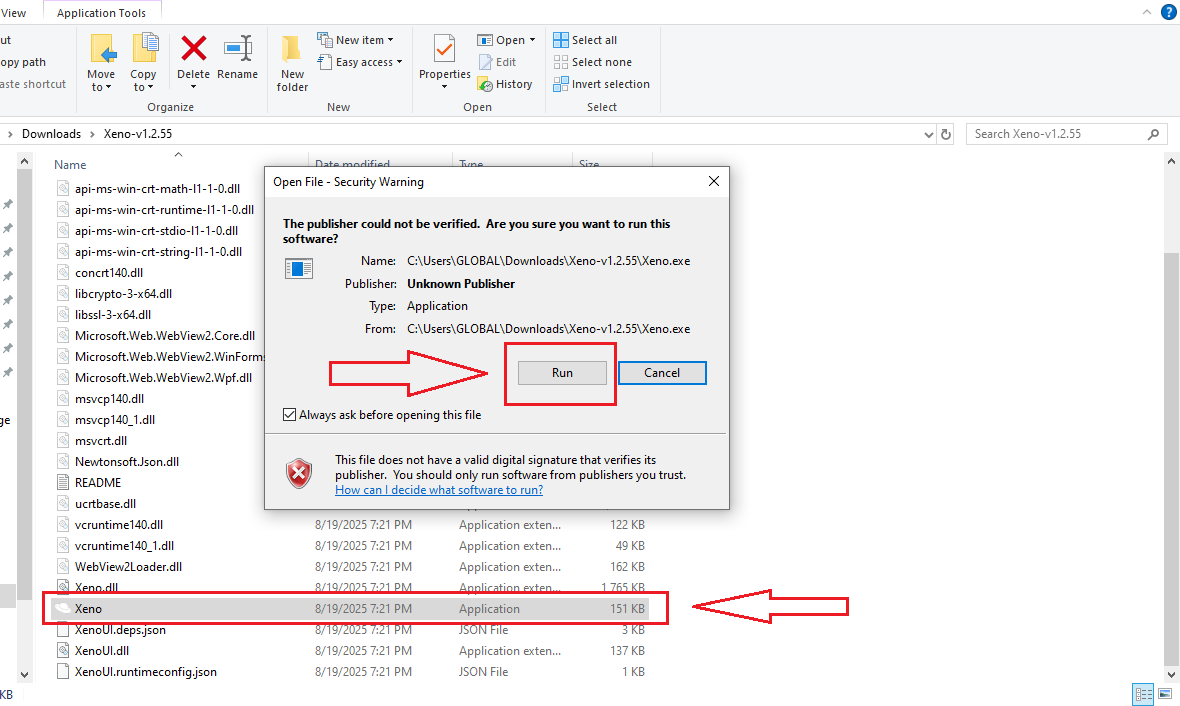Open Explorer help question mark icon
This screenshot has height=706, width=1180.
1169,12
